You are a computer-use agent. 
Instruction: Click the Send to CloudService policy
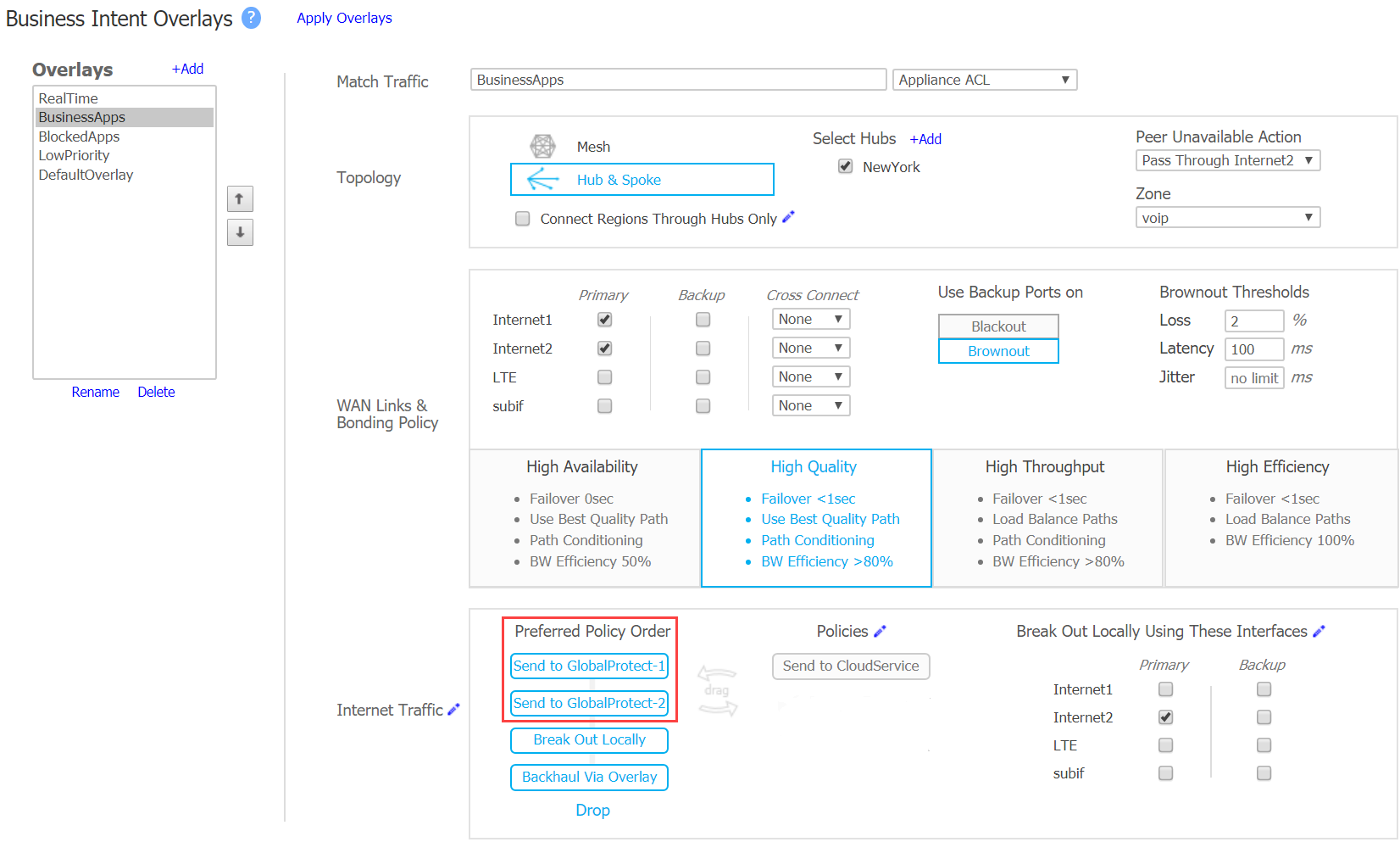coord(851,666)
